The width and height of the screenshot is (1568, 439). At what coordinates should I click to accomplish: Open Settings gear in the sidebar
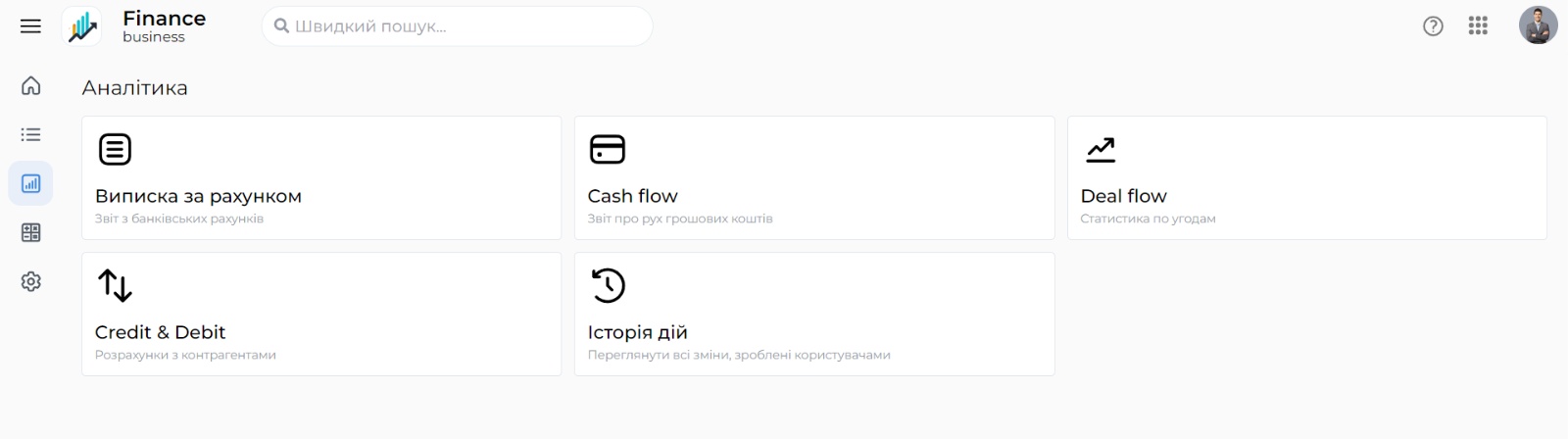click(x=31, y=282)
